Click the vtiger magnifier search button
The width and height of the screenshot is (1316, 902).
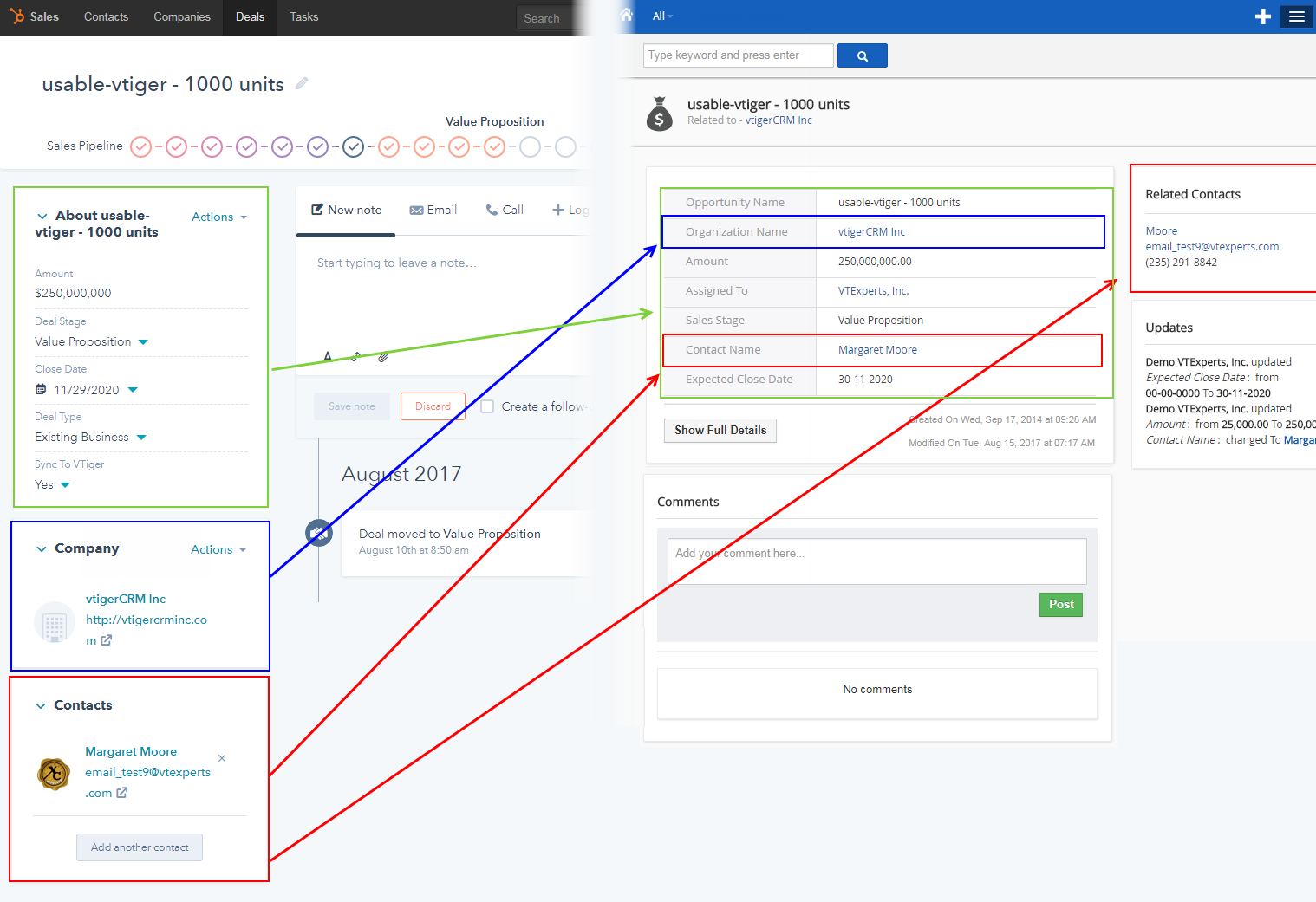click(x=863, y=55)
